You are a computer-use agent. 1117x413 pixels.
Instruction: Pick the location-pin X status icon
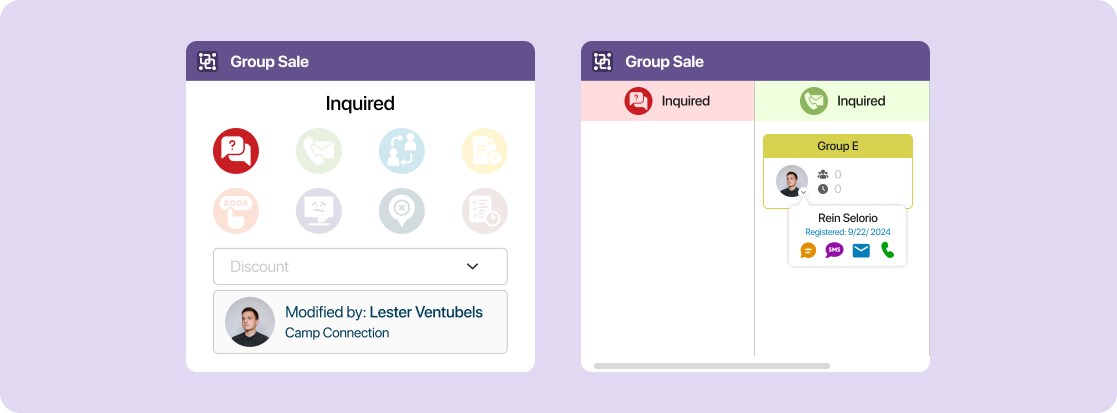402,211
